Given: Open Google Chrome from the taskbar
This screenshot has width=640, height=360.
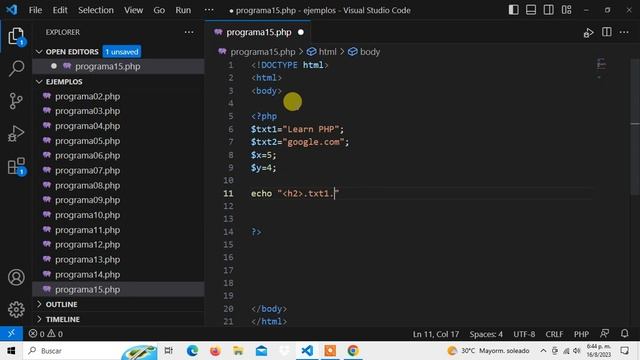Looking at the screenshot, I should click(353, 351).
